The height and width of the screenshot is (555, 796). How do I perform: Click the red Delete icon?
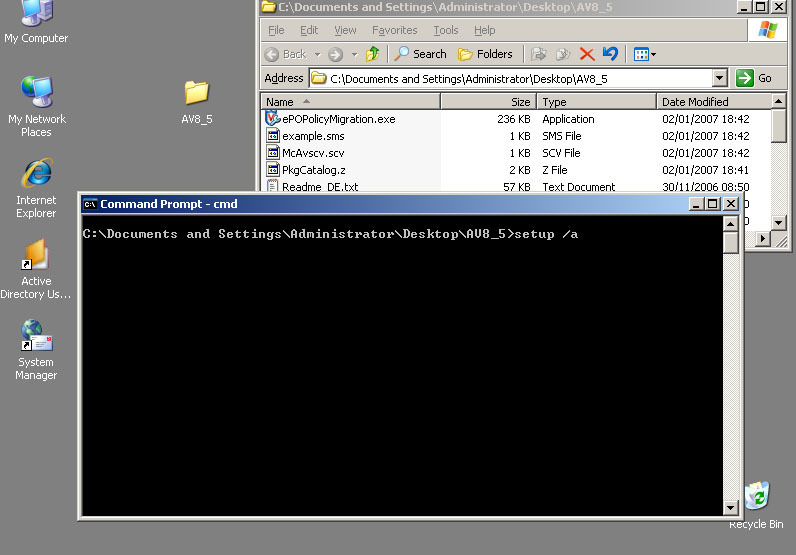[587, 54]
